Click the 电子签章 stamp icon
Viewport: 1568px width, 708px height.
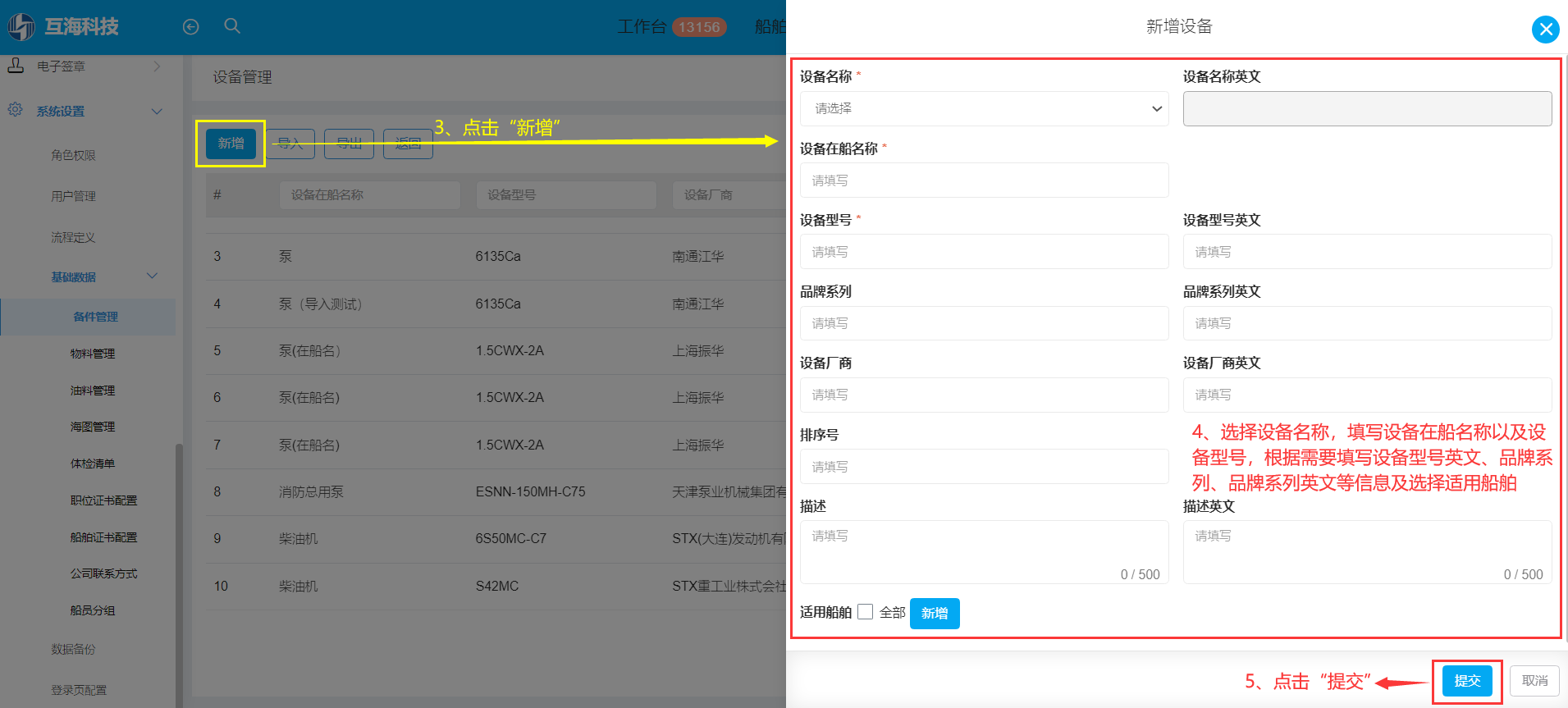pyautogui.click(x=16, y=65)
